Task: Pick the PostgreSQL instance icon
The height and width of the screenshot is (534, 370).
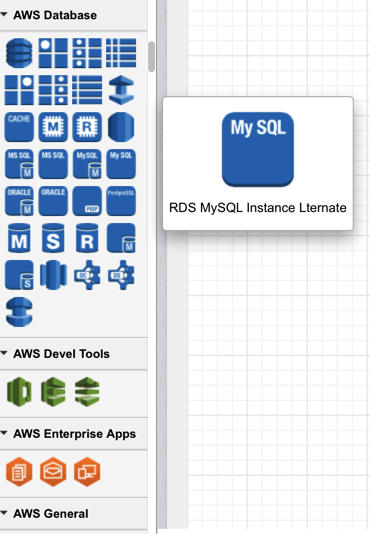Action: [x=121, y=201]
